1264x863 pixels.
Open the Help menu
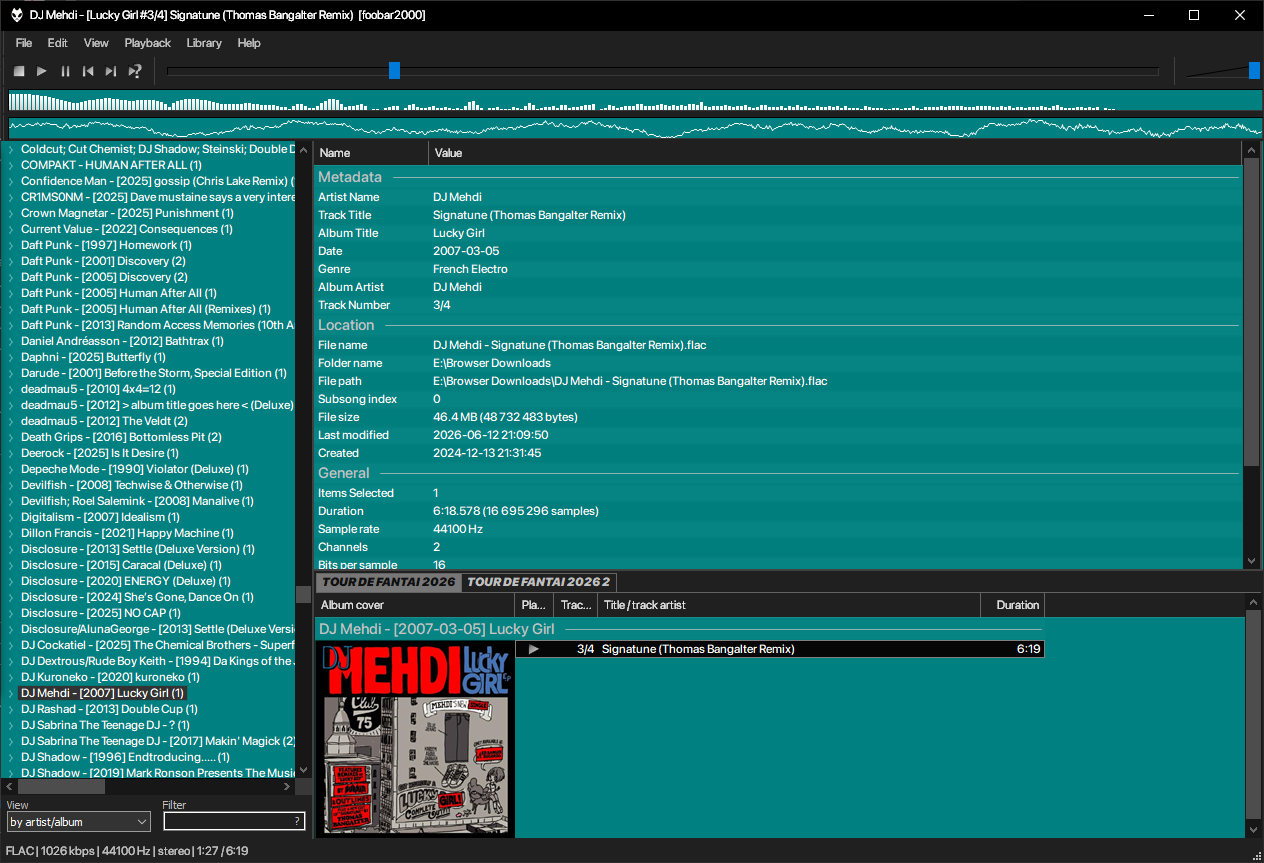[249, 43]
